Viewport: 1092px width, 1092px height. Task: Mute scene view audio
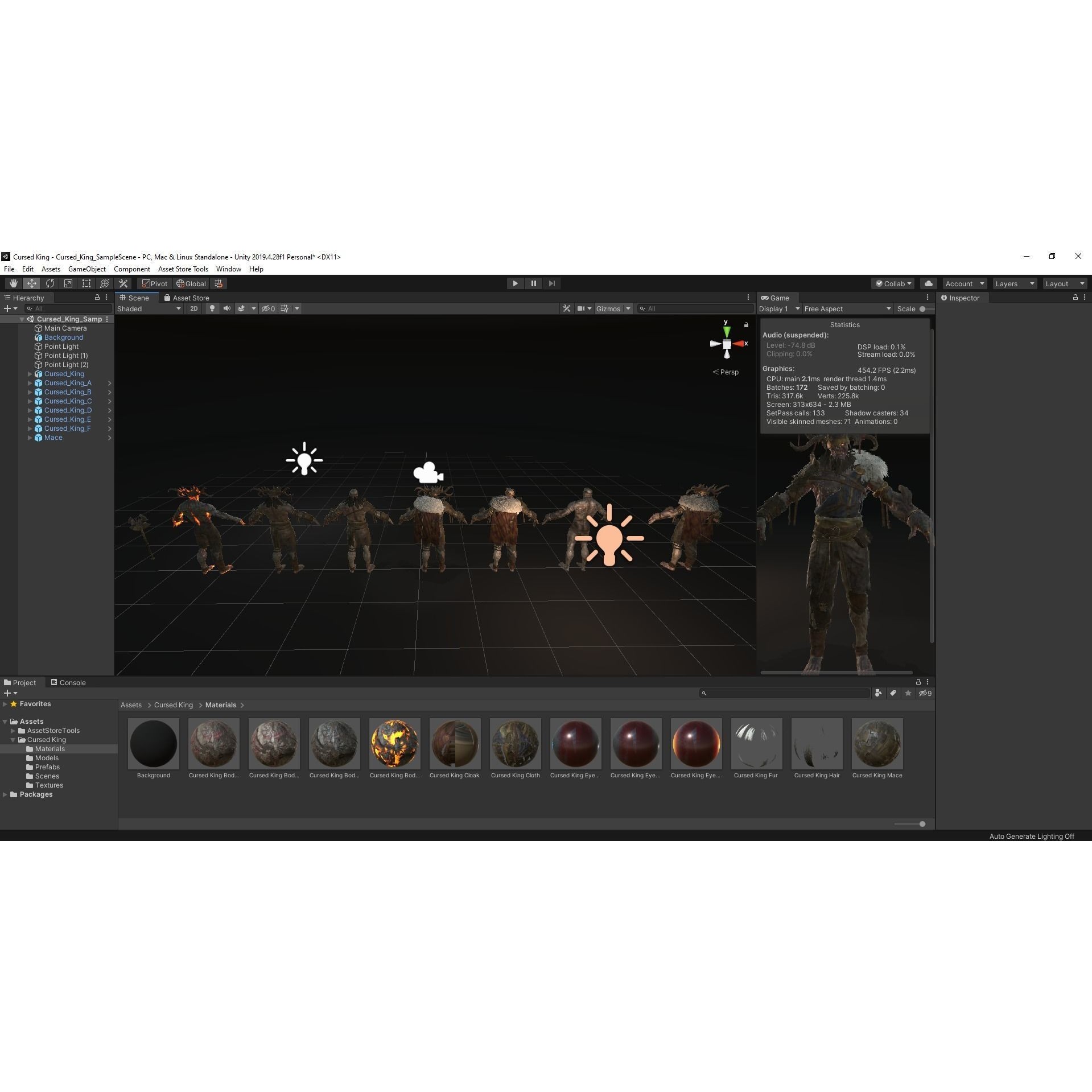227,308
